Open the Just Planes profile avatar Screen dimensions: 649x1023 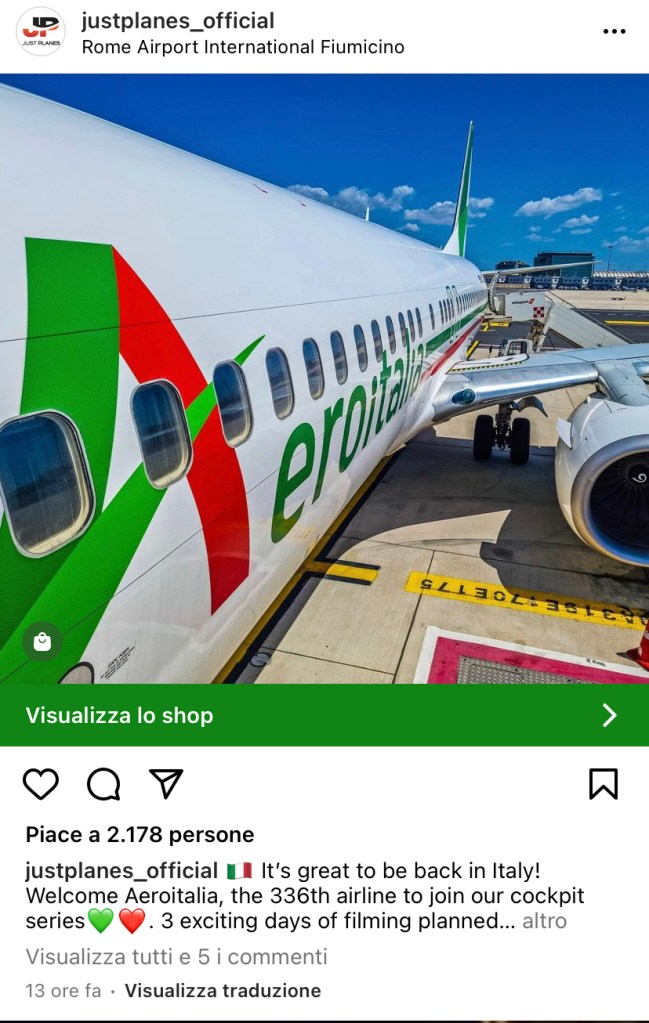(40, 31)
